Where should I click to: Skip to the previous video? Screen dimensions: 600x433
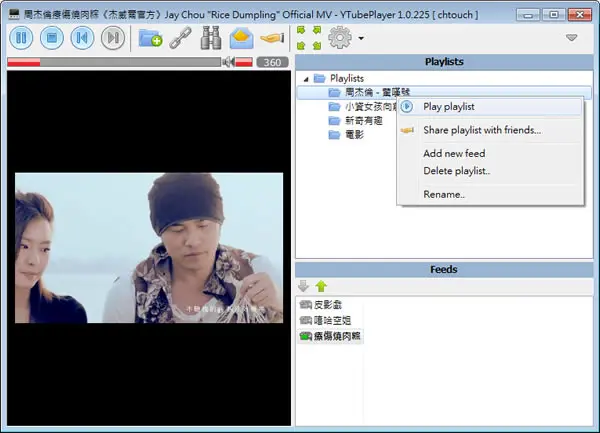(x=82, y=38)
